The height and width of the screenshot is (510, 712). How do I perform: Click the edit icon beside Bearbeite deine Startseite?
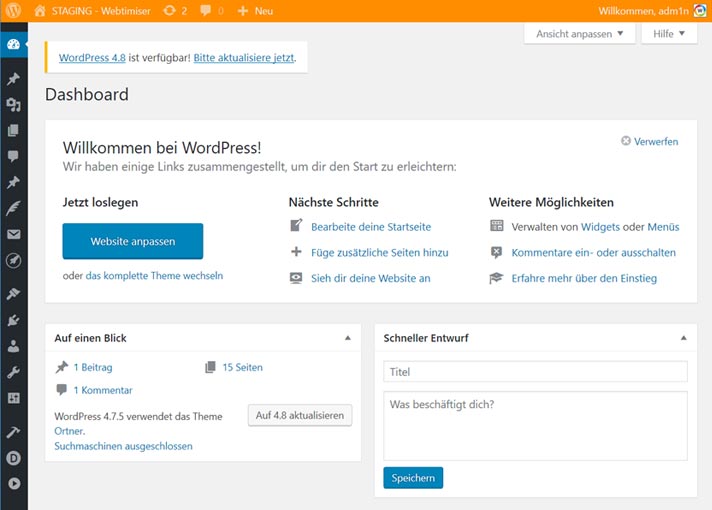pos(296,225)
